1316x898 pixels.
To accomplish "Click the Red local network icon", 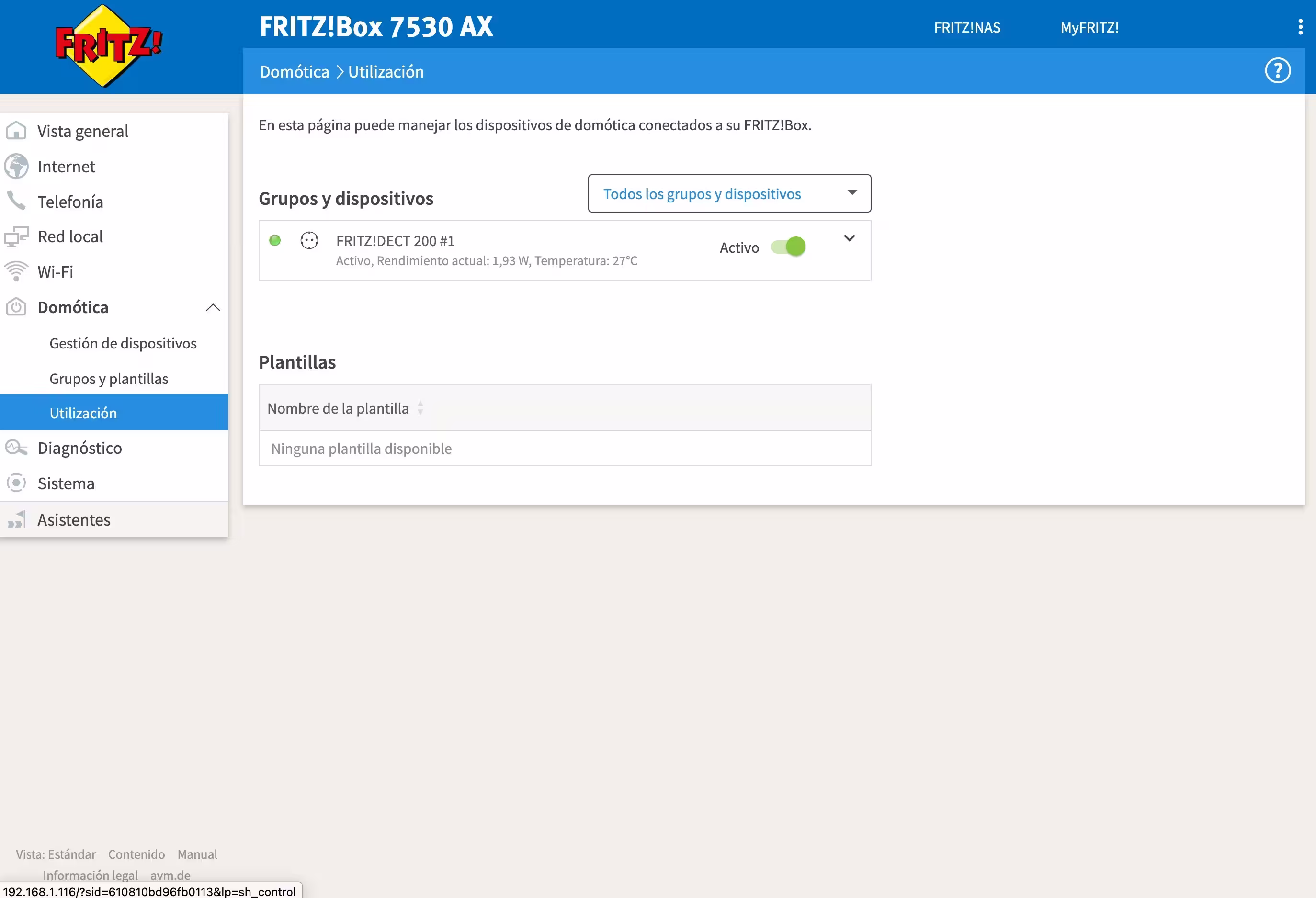I will point(16,236).
